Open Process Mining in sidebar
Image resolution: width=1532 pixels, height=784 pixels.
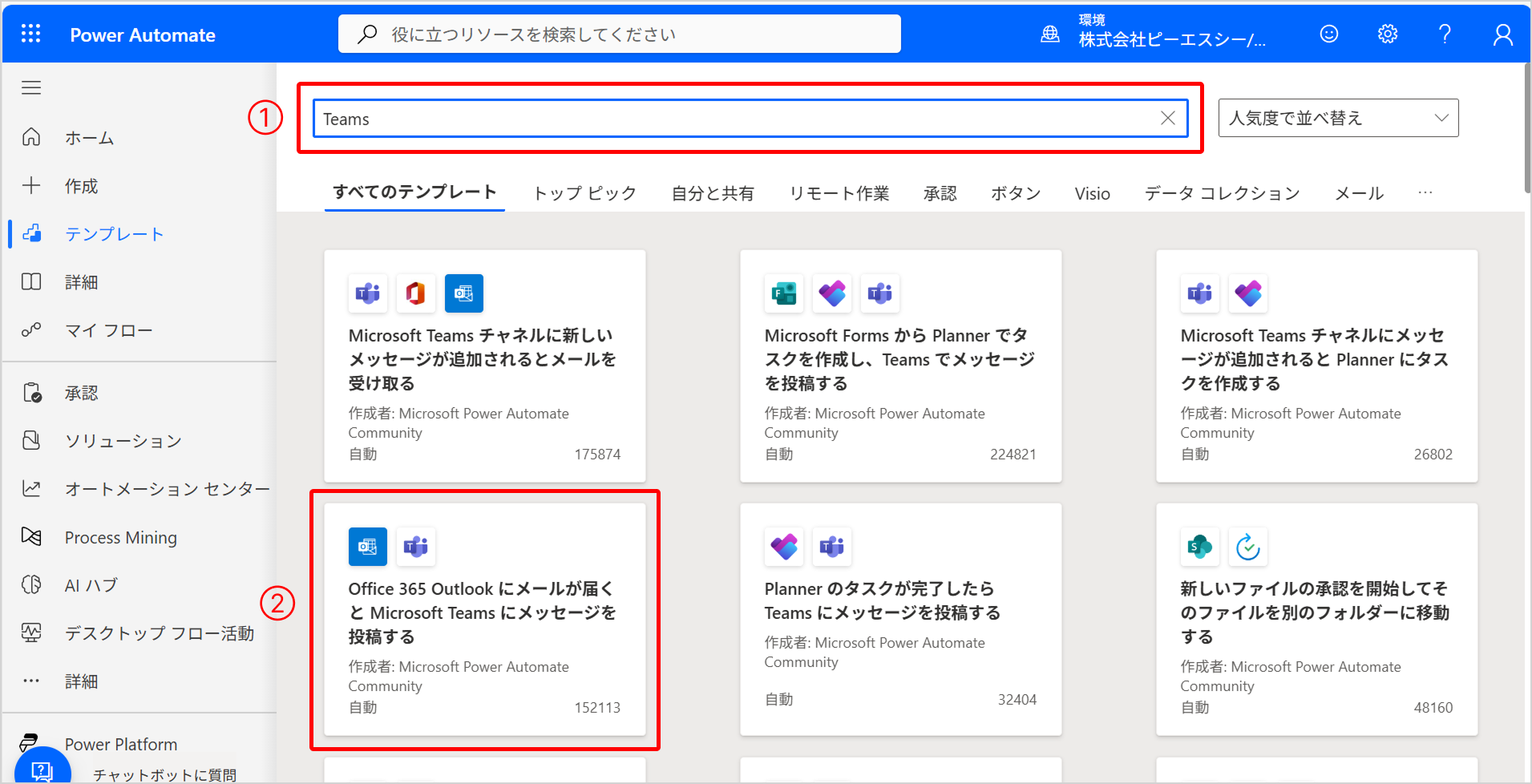click(120, 537)
